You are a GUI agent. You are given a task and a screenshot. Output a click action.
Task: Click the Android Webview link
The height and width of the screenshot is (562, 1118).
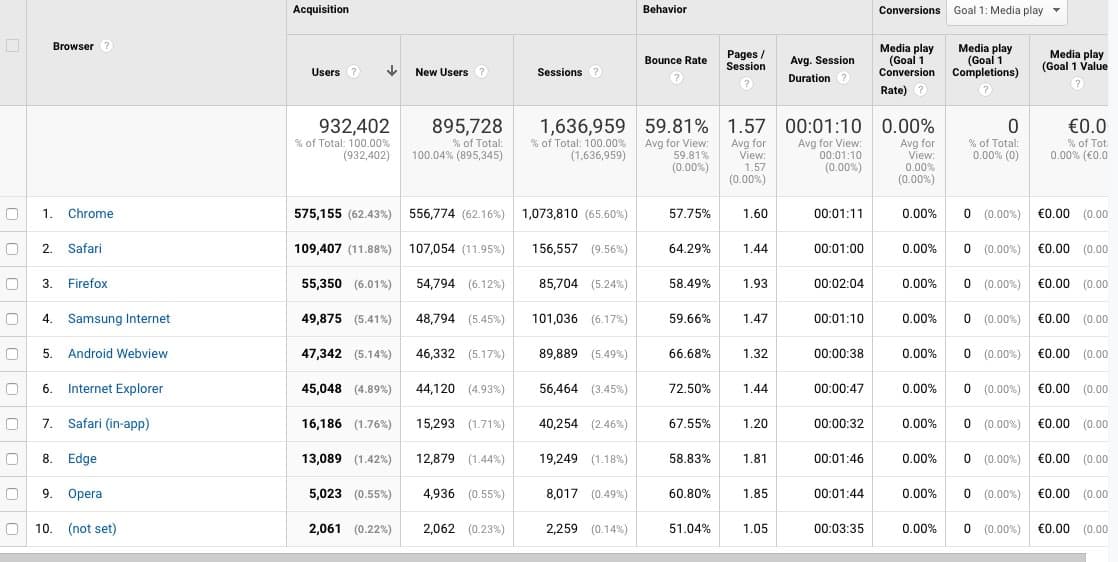coord(117,353)
